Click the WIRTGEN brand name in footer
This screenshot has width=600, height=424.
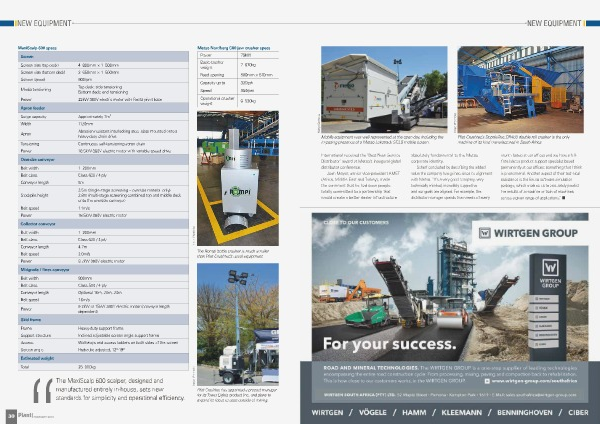(x=327, y=413)
